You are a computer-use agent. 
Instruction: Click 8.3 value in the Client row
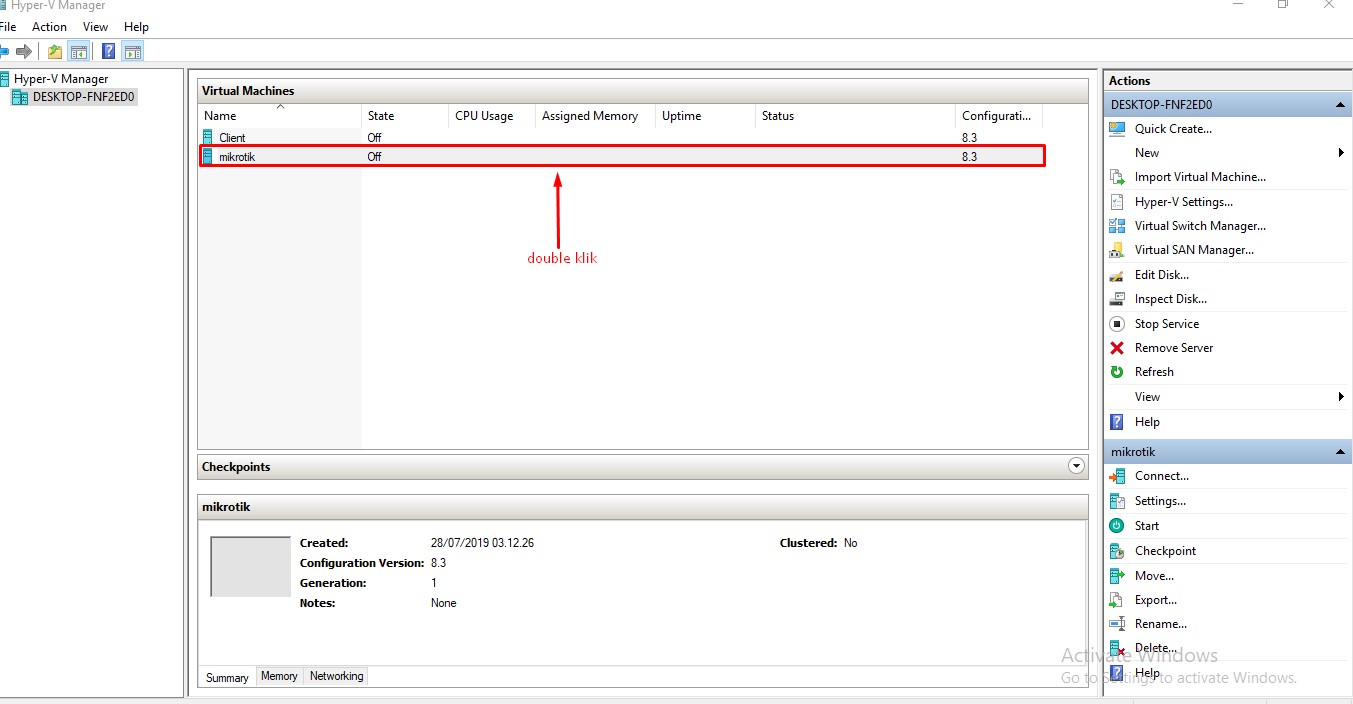969,138
